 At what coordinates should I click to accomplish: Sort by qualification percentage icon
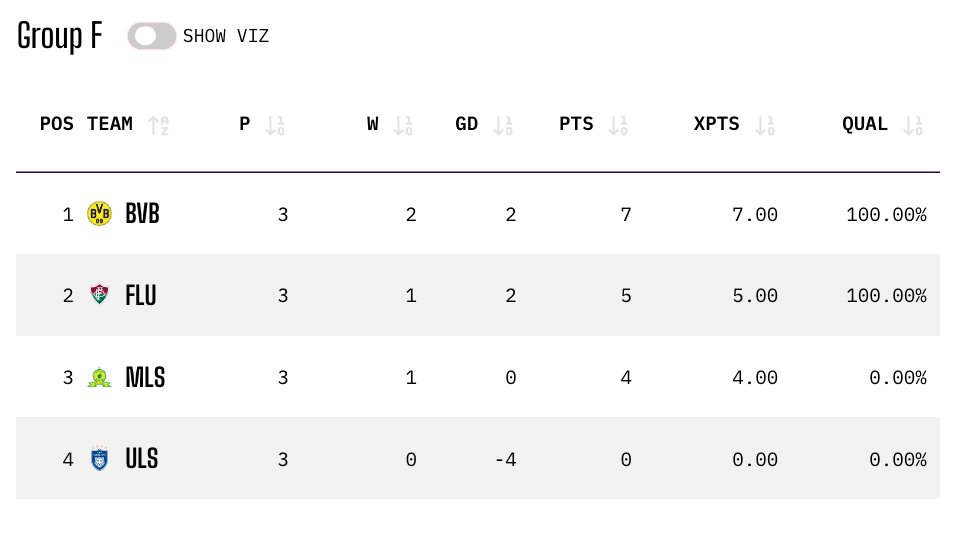pos(912,125)
